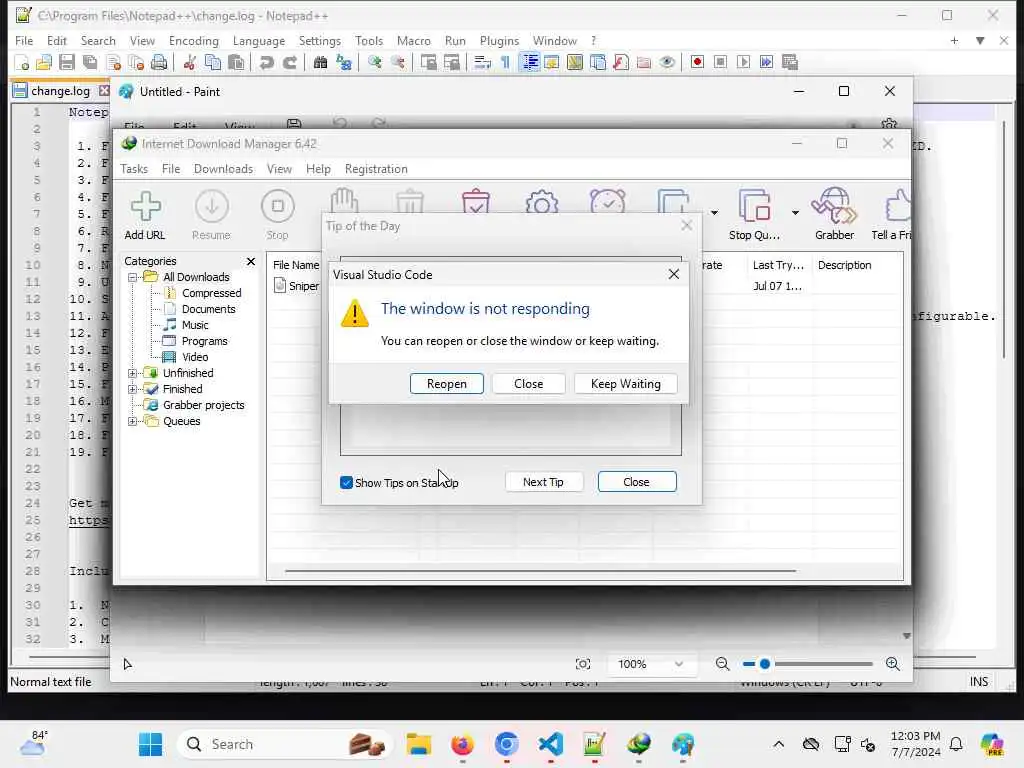Click the Windows Start button
Screen dimensions: 1024x768
pyautogui.click(x=150, y=744)
